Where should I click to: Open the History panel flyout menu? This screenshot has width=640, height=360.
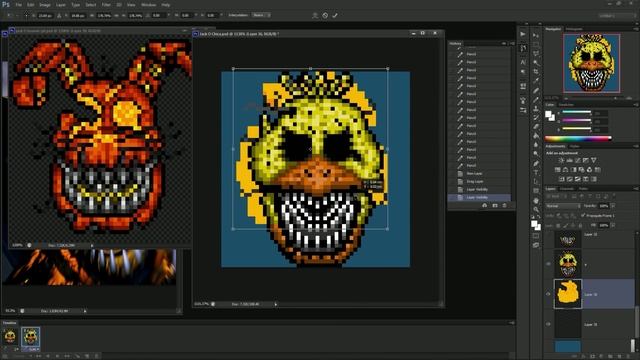(x=512, y=43)
